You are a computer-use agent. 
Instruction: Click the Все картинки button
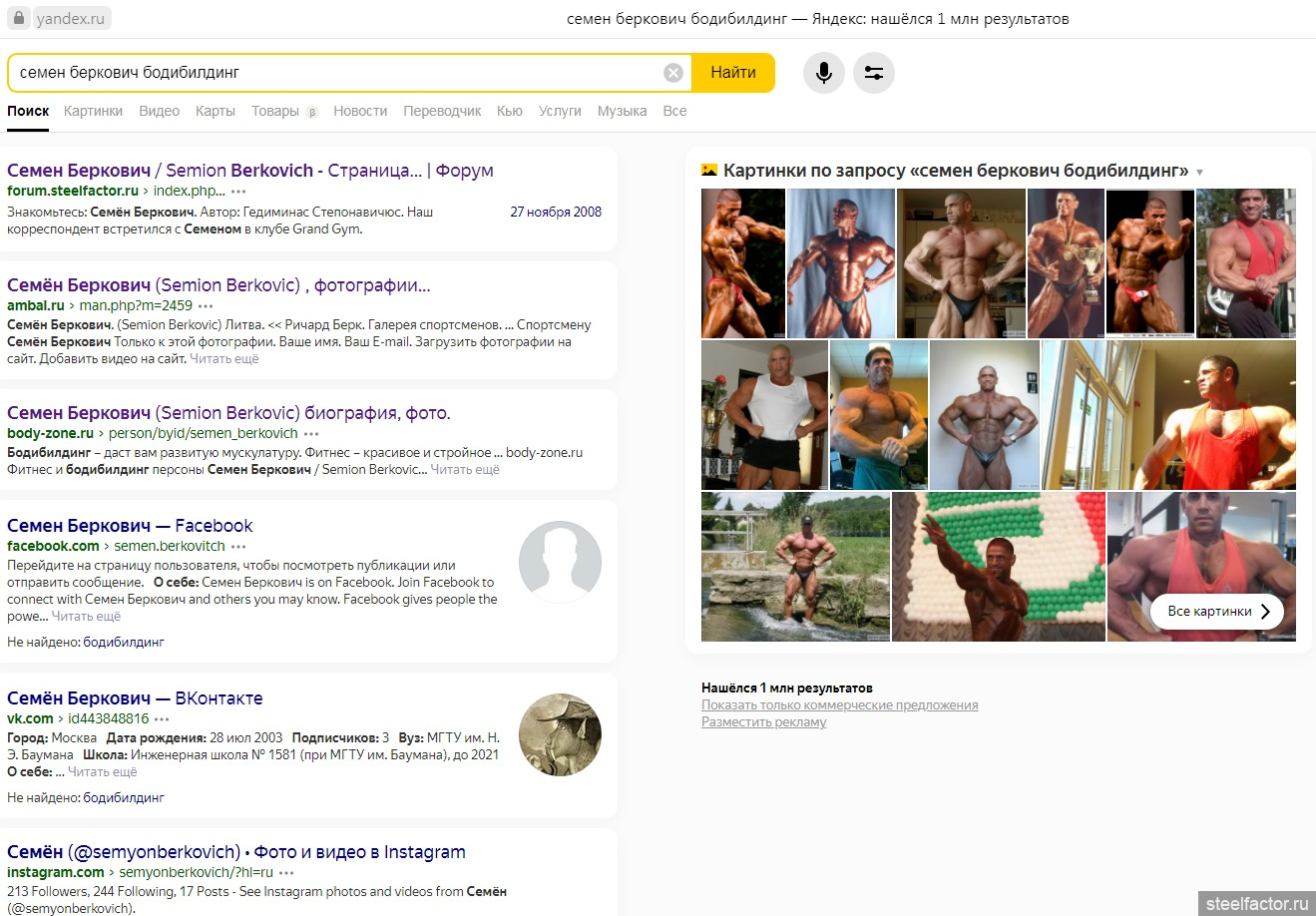tap(1217, 612)
